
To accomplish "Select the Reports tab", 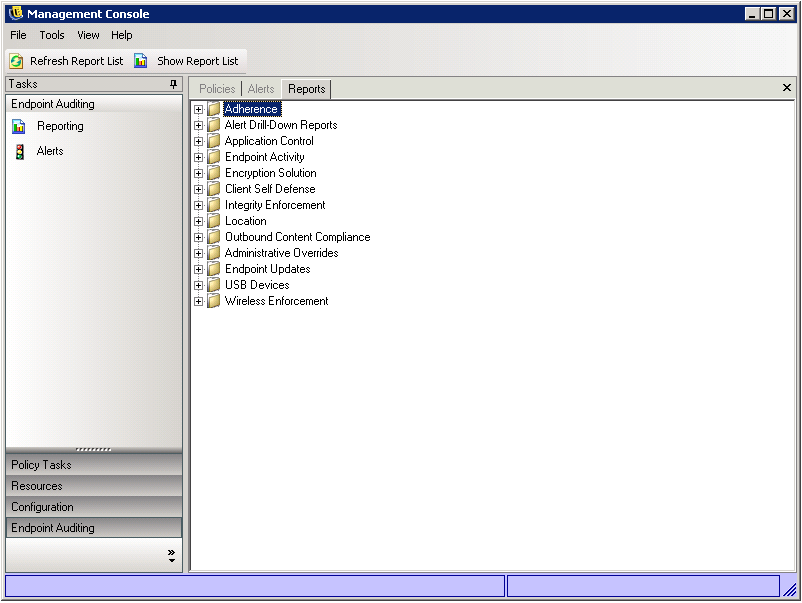I will click(306, 89).
